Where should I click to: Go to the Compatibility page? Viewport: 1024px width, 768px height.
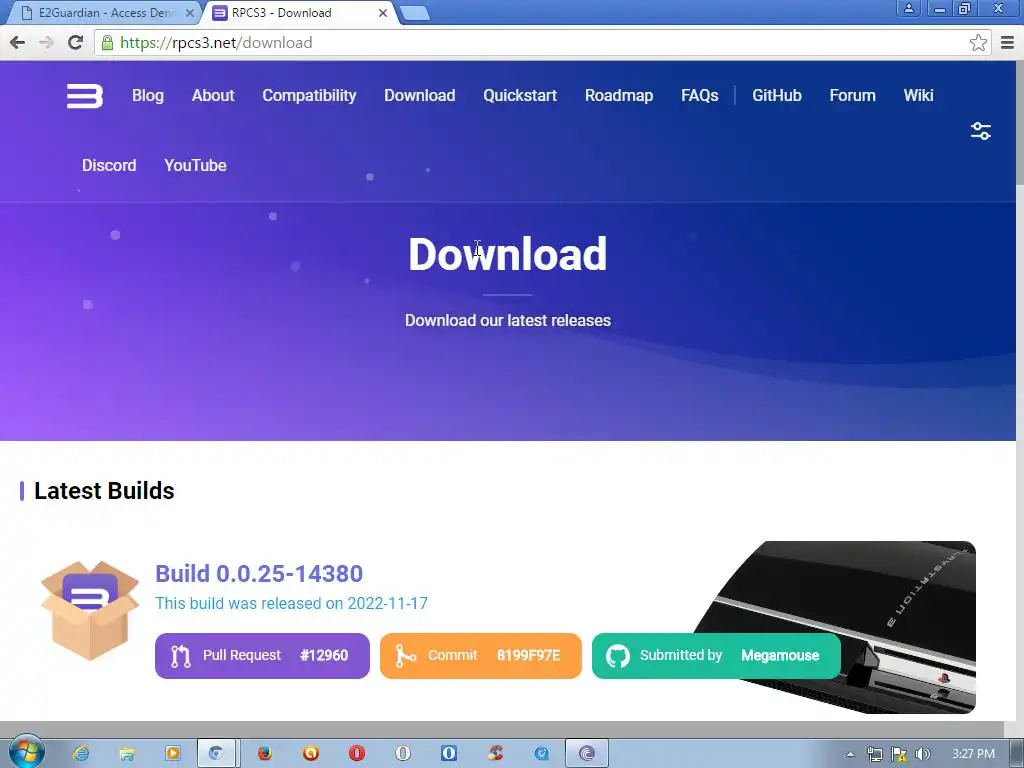coord(309,96)
